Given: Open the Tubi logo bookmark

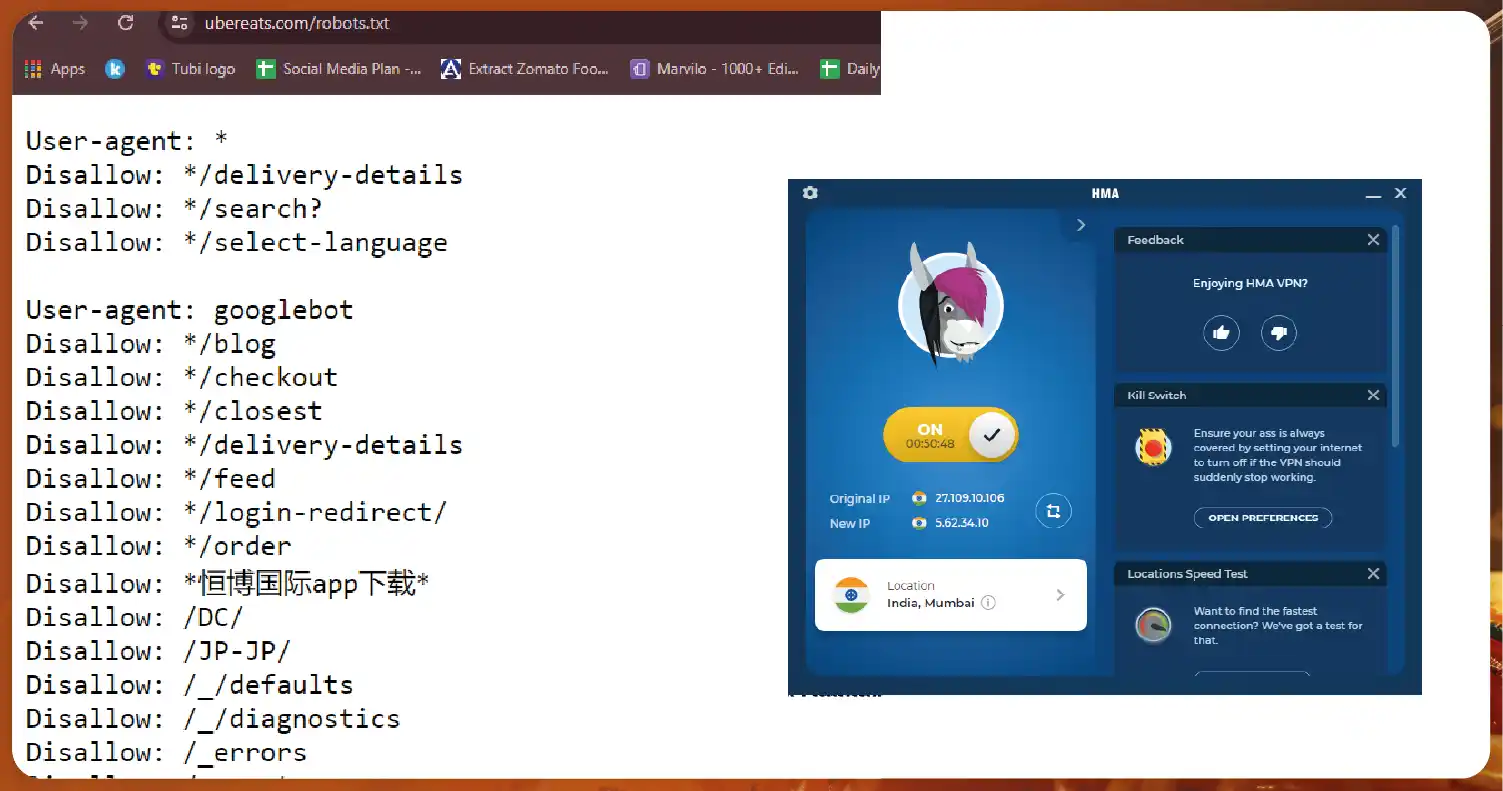Looking at the screenshot, I should click(191, 69).
